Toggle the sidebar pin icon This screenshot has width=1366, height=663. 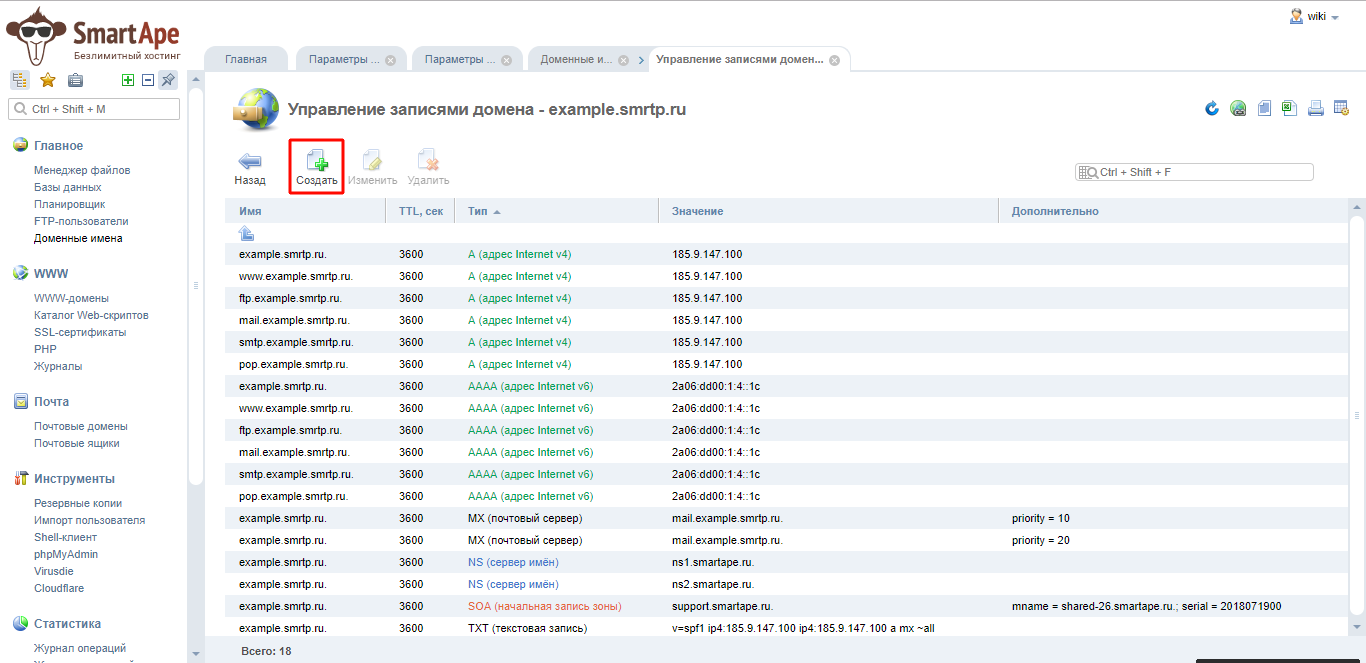tap(168, 80)
